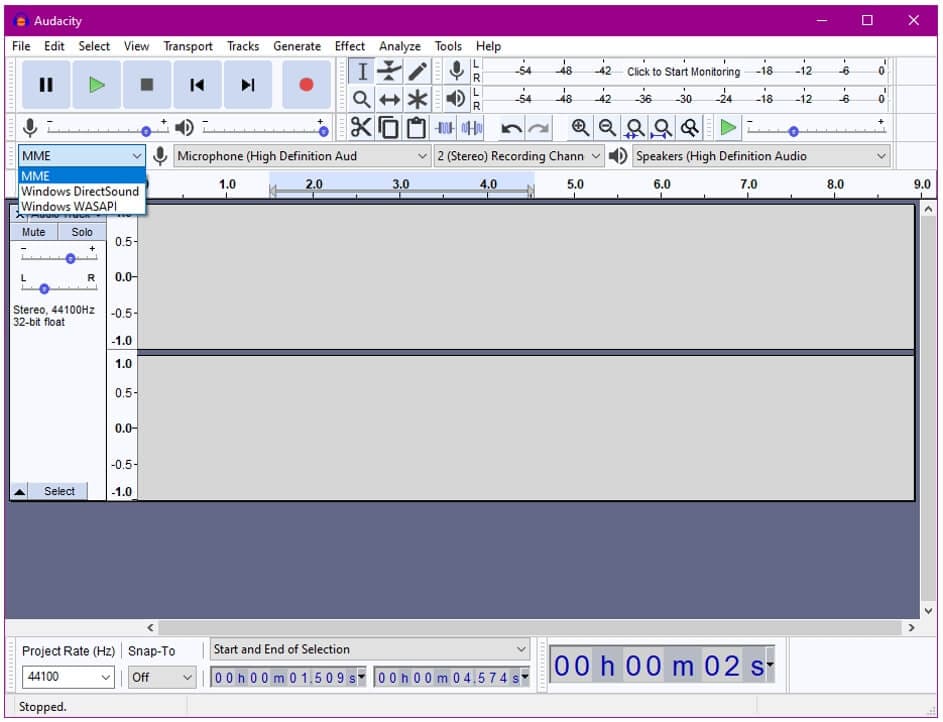943x722 pixels.
Task: Click the playback volume slider
Action: coord(264,130)
